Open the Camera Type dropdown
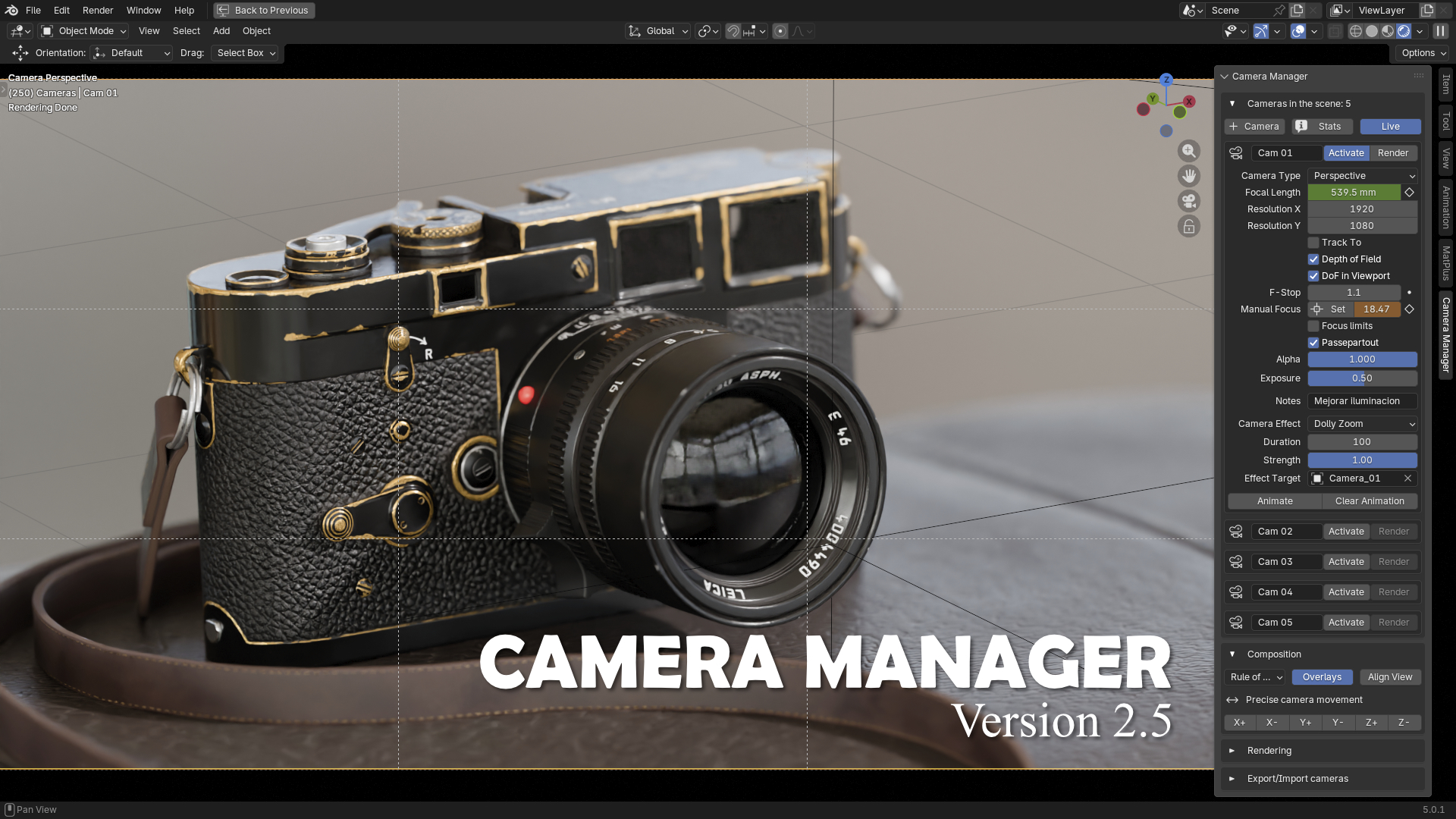The width and height of the screenshot is (1456, 819). click(1363, 176)
